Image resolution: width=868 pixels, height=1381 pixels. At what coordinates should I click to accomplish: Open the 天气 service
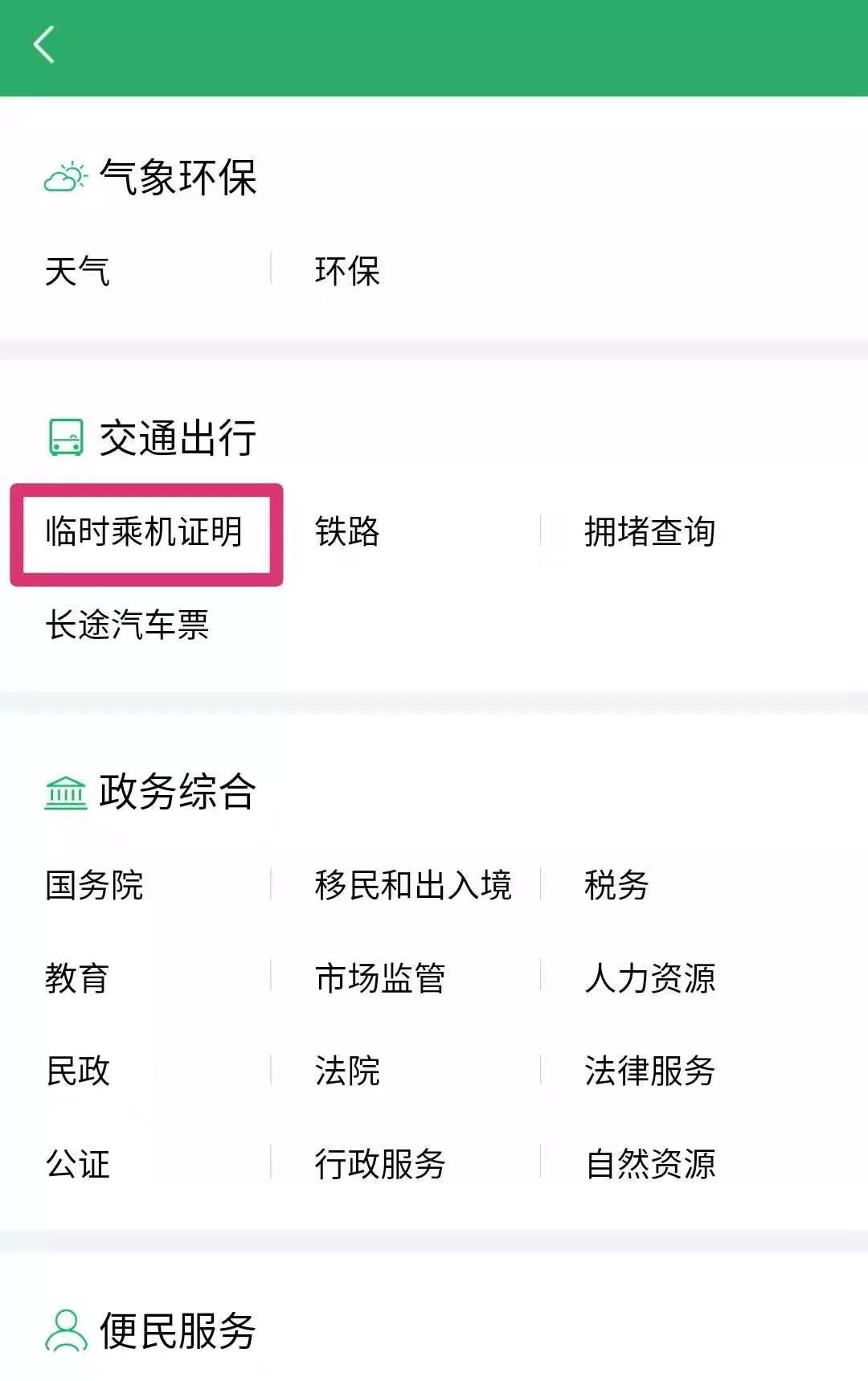[77, 271]
